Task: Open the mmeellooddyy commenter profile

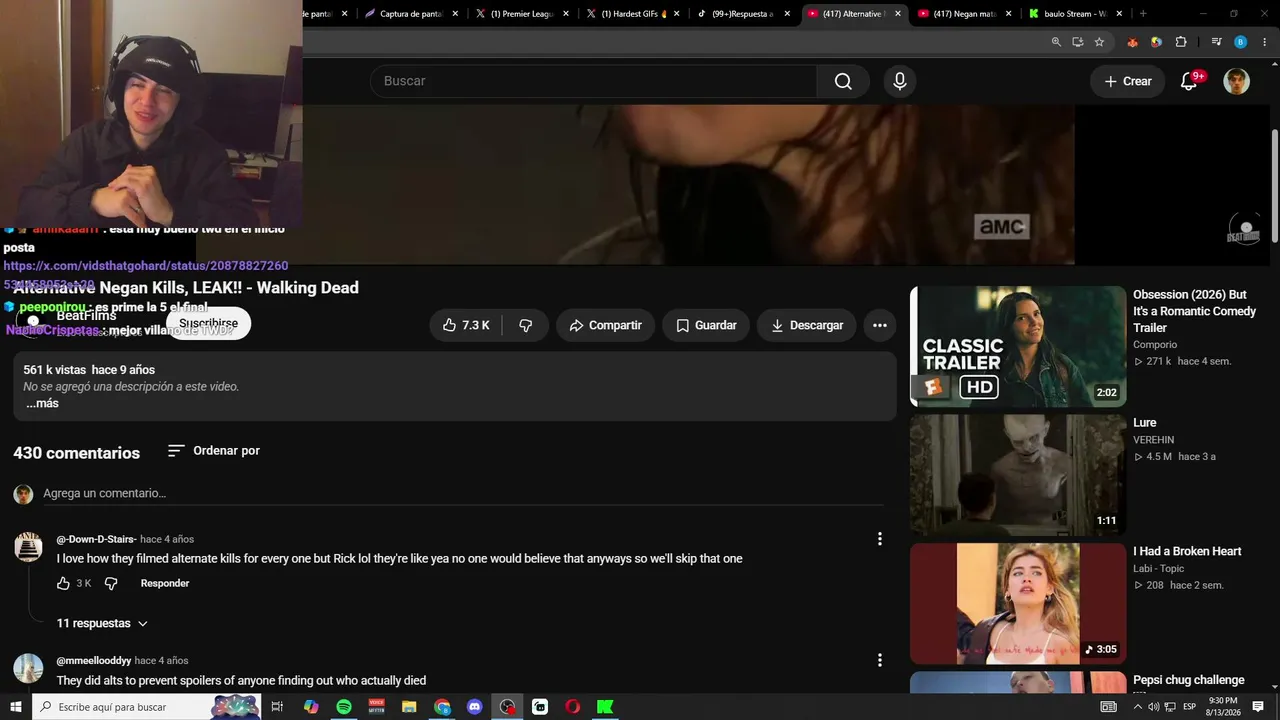Action: click(93, 661)
